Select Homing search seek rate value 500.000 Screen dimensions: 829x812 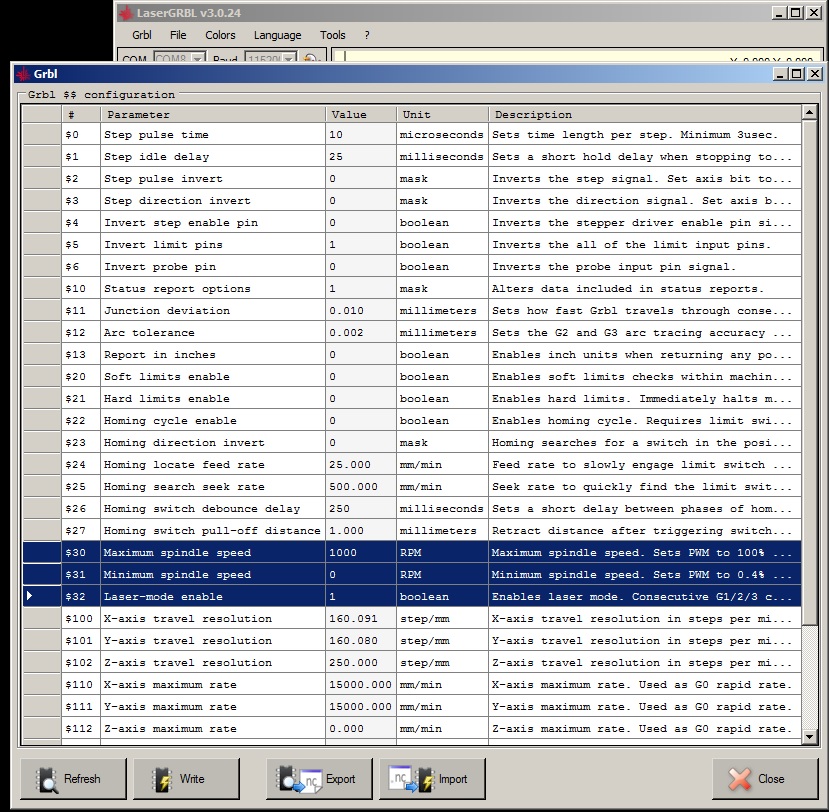361,487
